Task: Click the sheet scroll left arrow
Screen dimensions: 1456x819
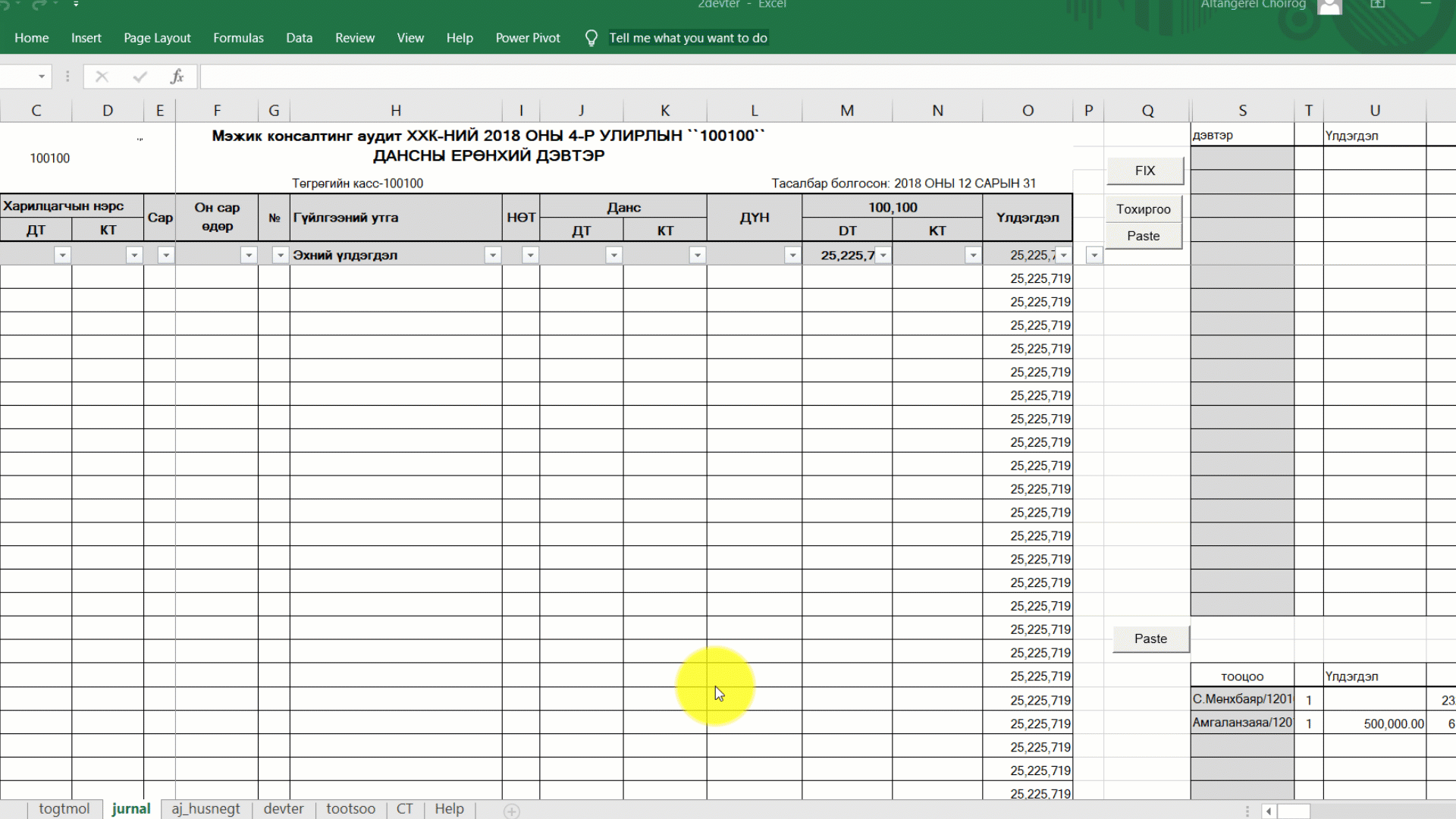Action: point(1268,811)
